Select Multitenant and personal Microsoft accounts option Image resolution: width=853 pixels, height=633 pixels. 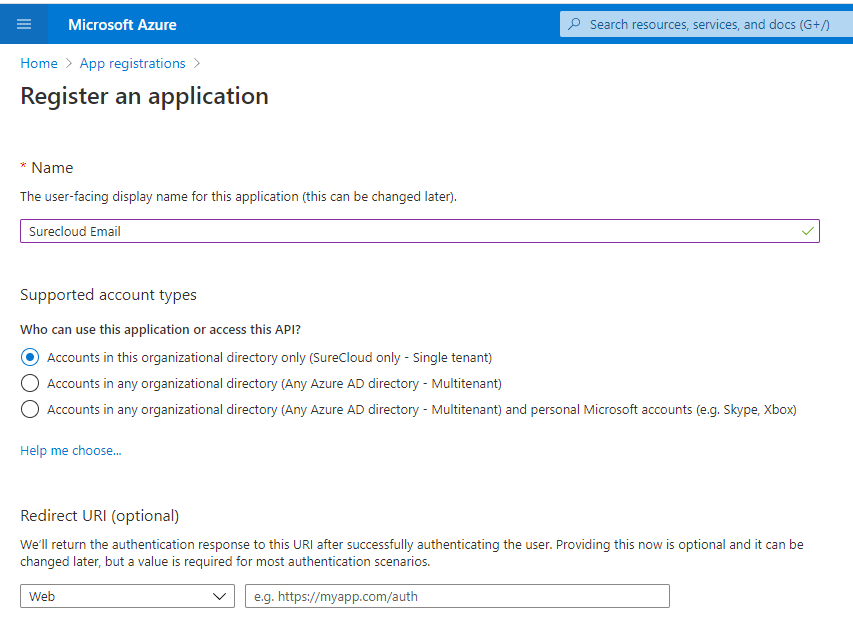click(x=30, y=409)
